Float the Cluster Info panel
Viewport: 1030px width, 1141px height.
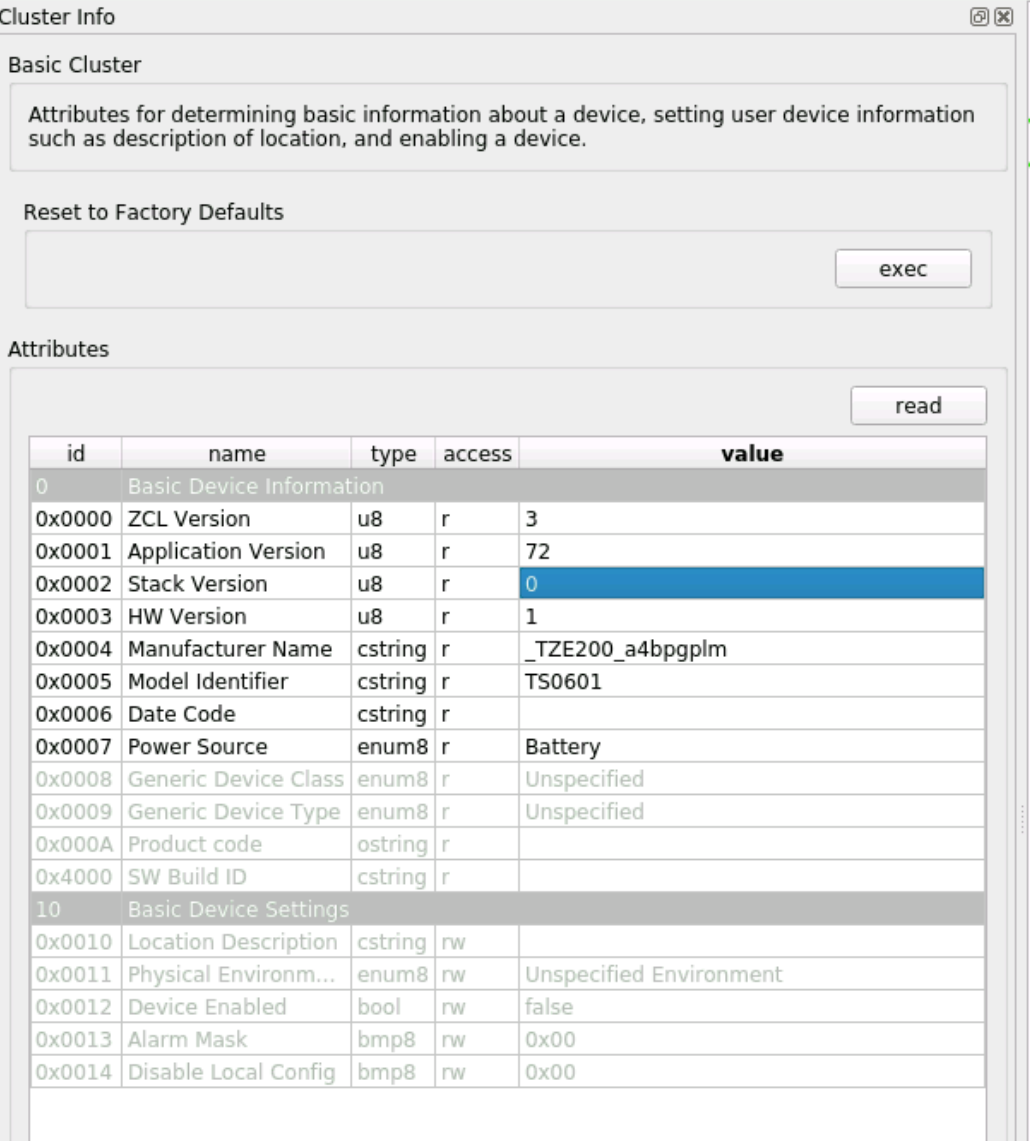pyautogui.click(x=979, y=17)
